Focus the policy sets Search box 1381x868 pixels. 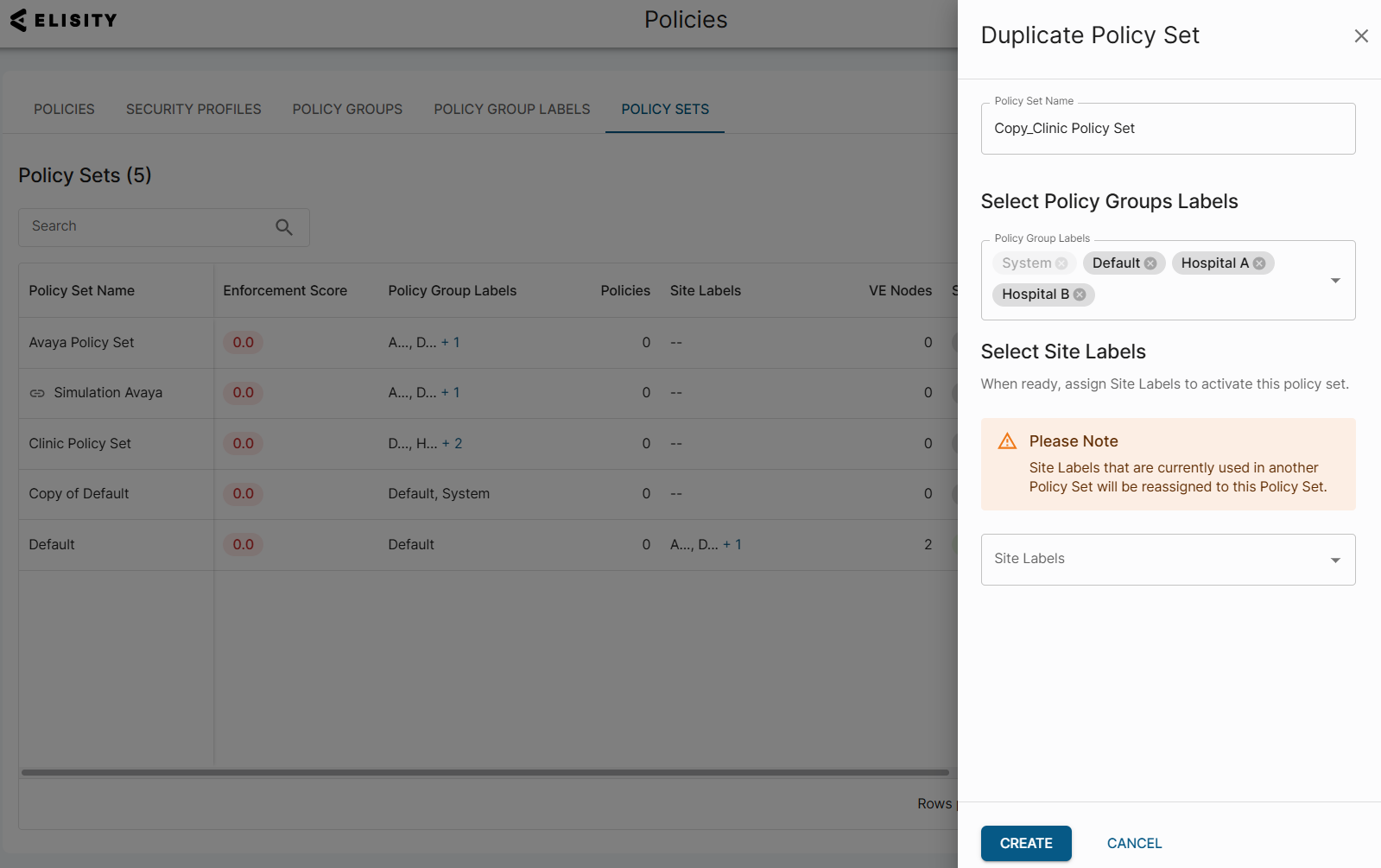pyautogui.click(x=147, y=226)
